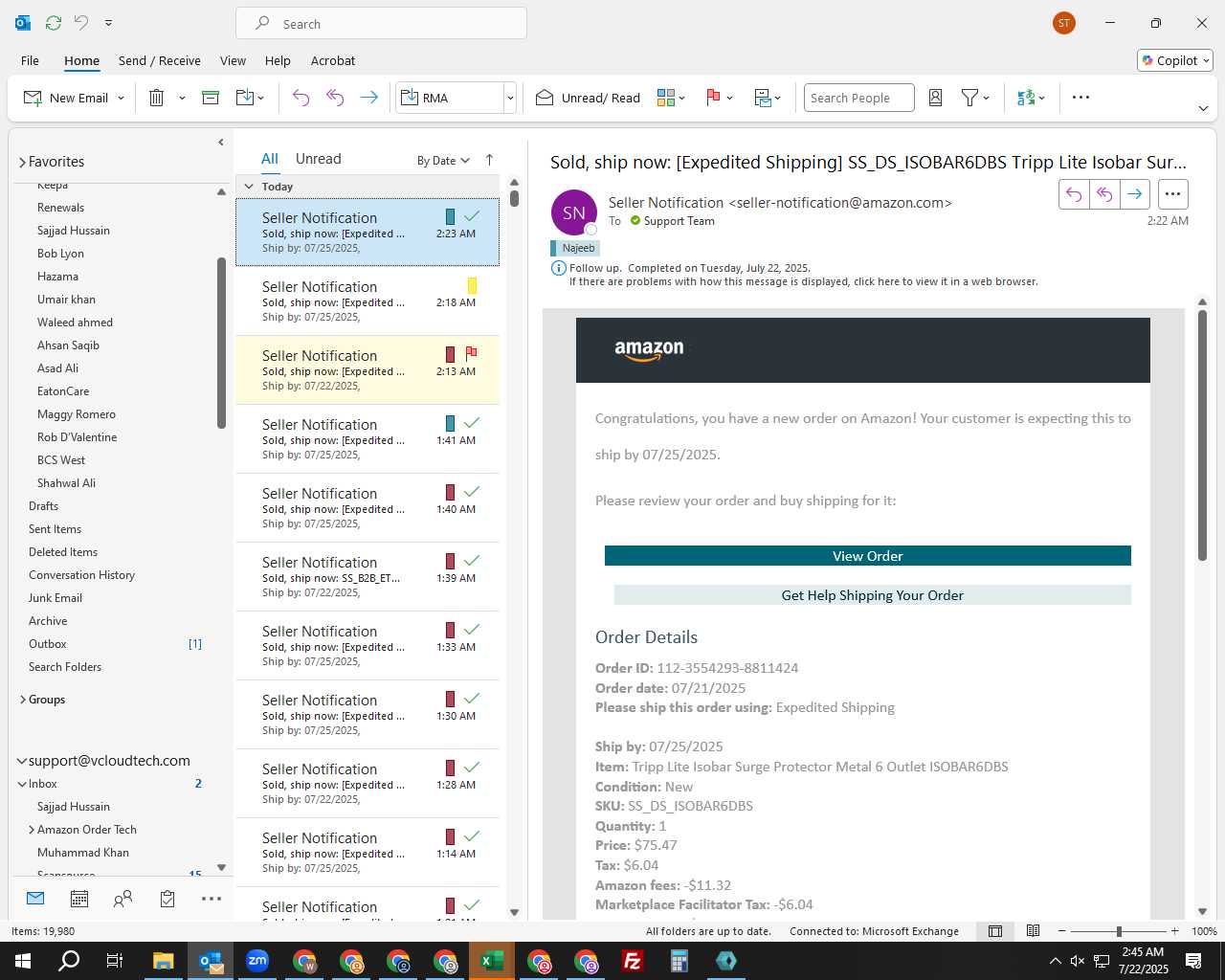This screenshot has height=980, width=1225.
Task: Toggle completed checkmark on 2:23 AM message
Action: pyautogui.click(x=472, y=216)
